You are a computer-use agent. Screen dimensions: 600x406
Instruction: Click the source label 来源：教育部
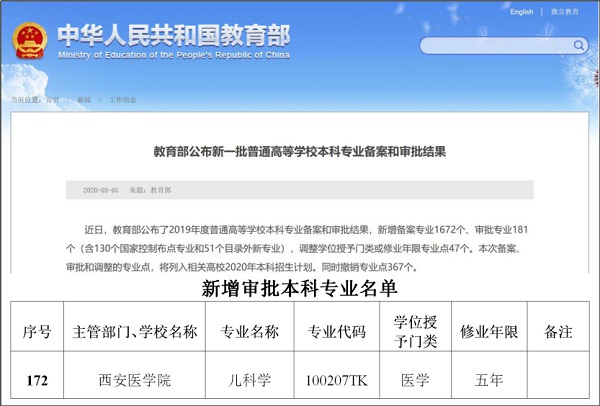[x=152, y=189]
